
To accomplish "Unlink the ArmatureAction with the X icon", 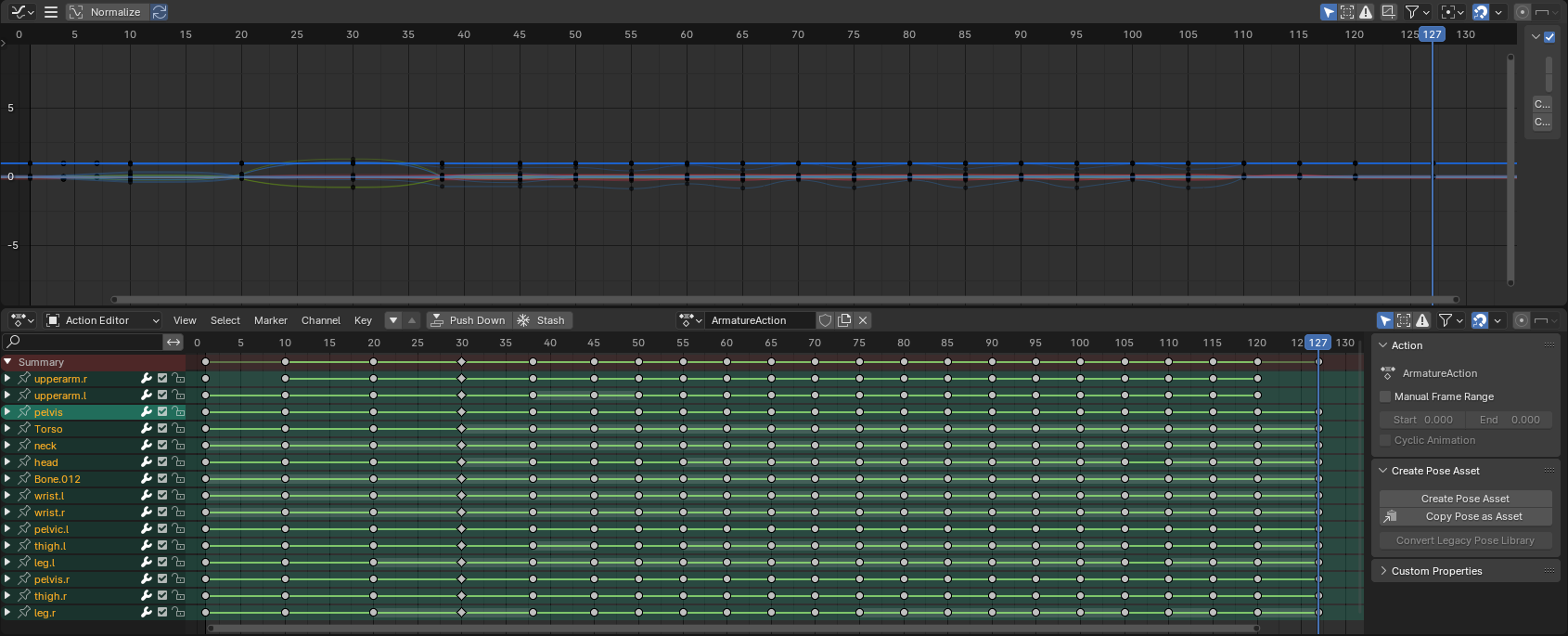I will click(863, 320).
